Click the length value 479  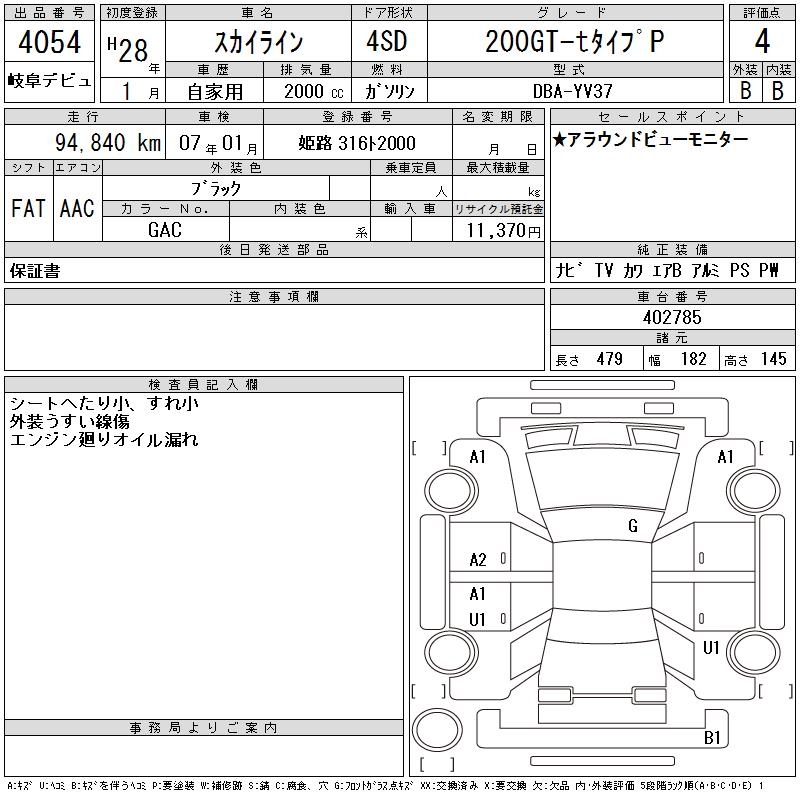[x=609, y=359]
